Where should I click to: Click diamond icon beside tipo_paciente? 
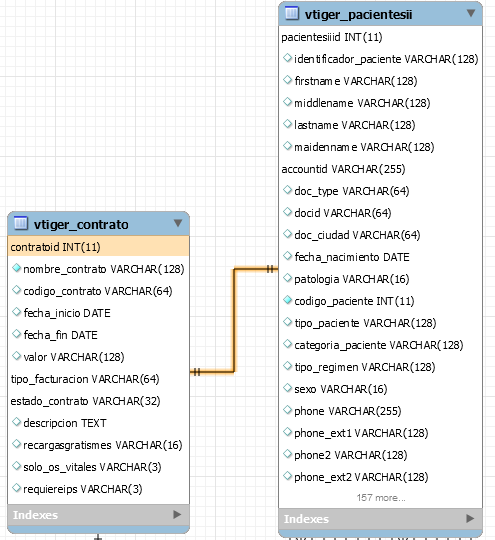click(287, 322)
